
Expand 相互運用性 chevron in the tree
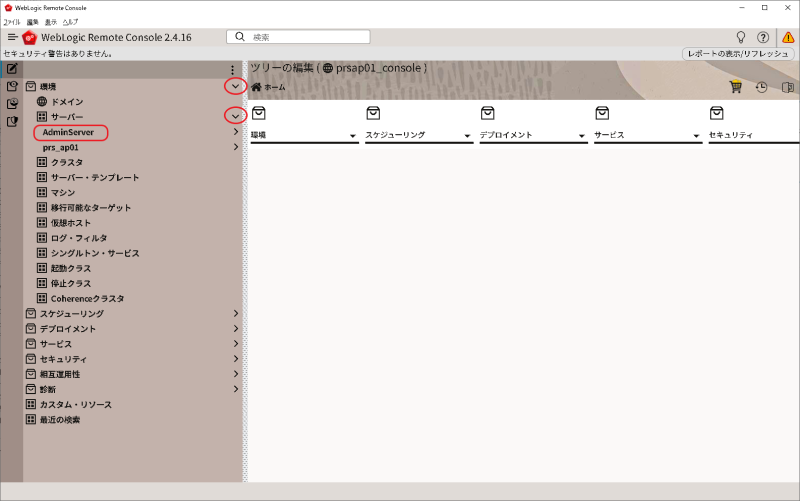[x=236, y=374]
